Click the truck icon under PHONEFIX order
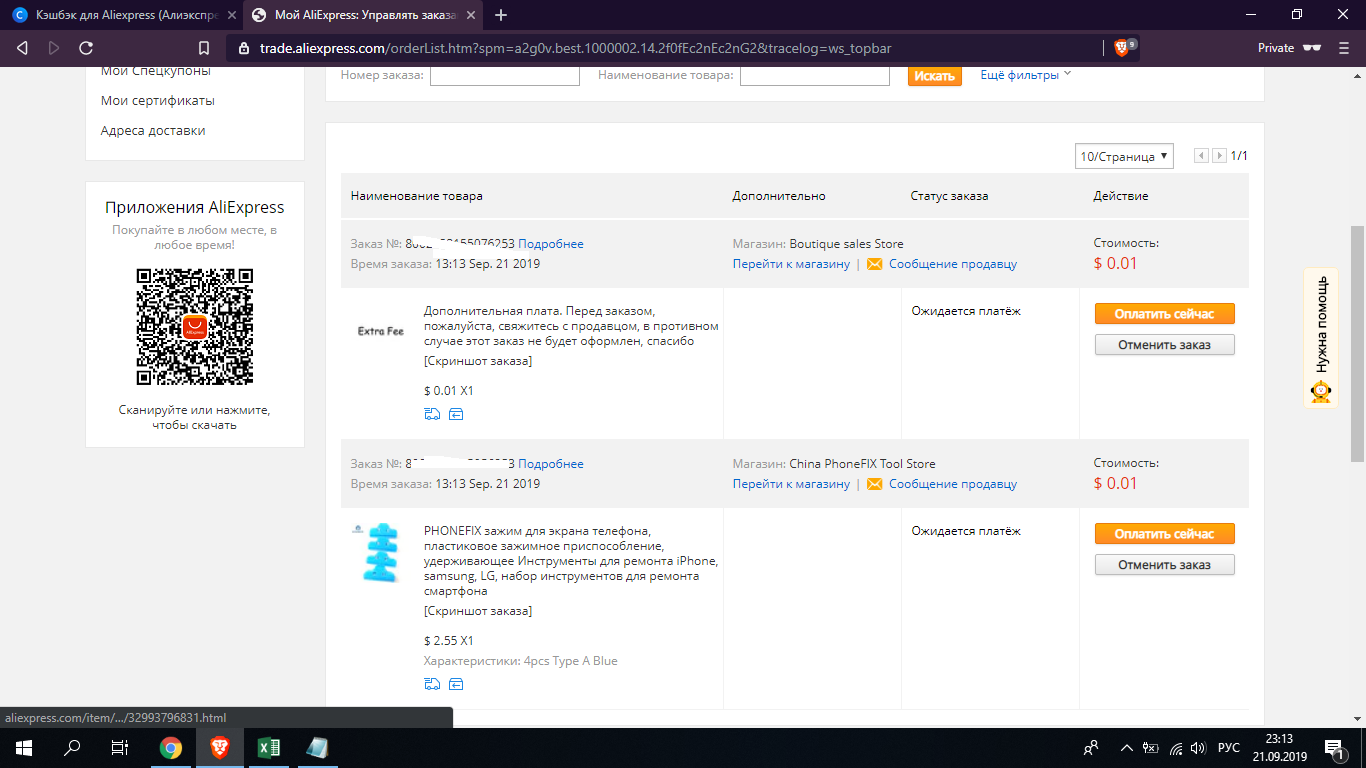The width and height of the screenshot is (1366, 768). tap(432, 684)
